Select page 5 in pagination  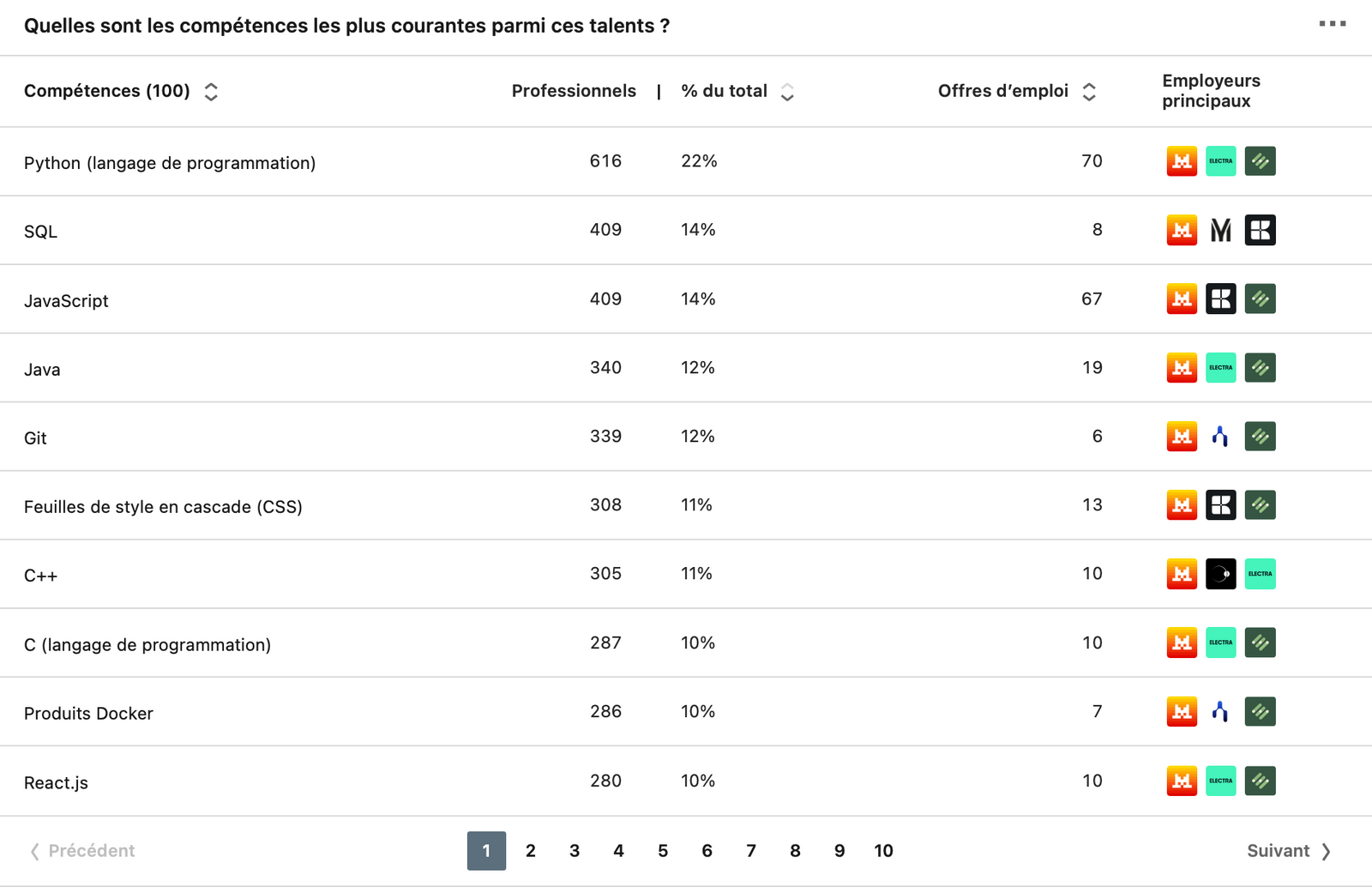pos(663,851)
